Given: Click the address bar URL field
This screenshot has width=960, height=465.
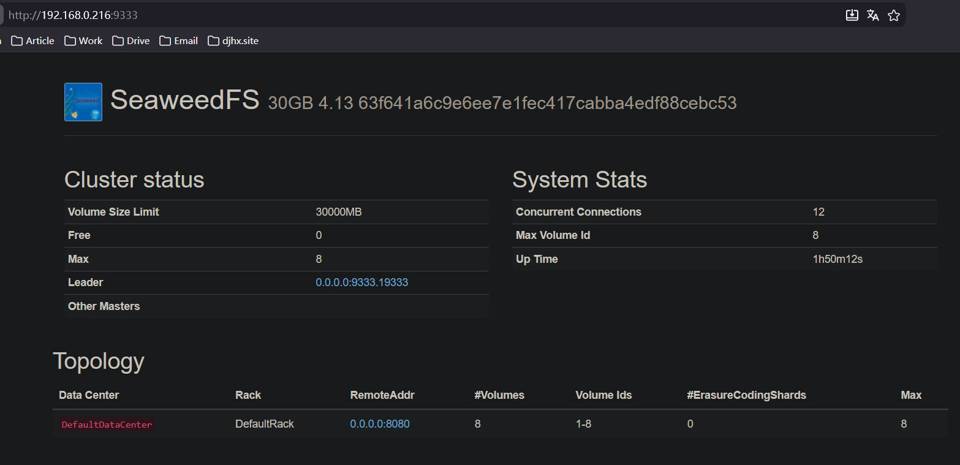Looking at the screenshot, I should point(400,15).
